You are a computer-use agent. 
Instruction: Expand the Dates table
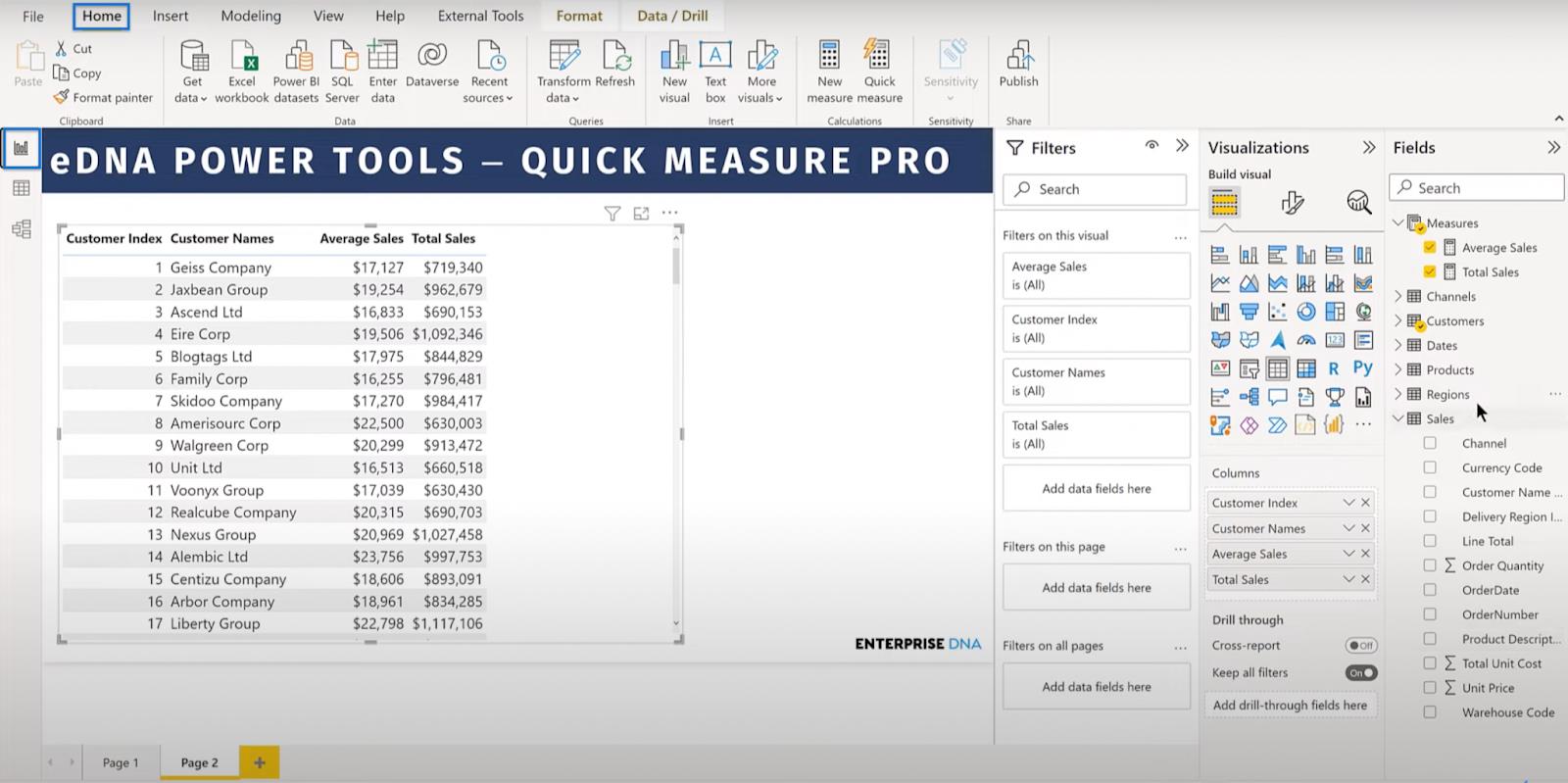(x=1398, y=345)
